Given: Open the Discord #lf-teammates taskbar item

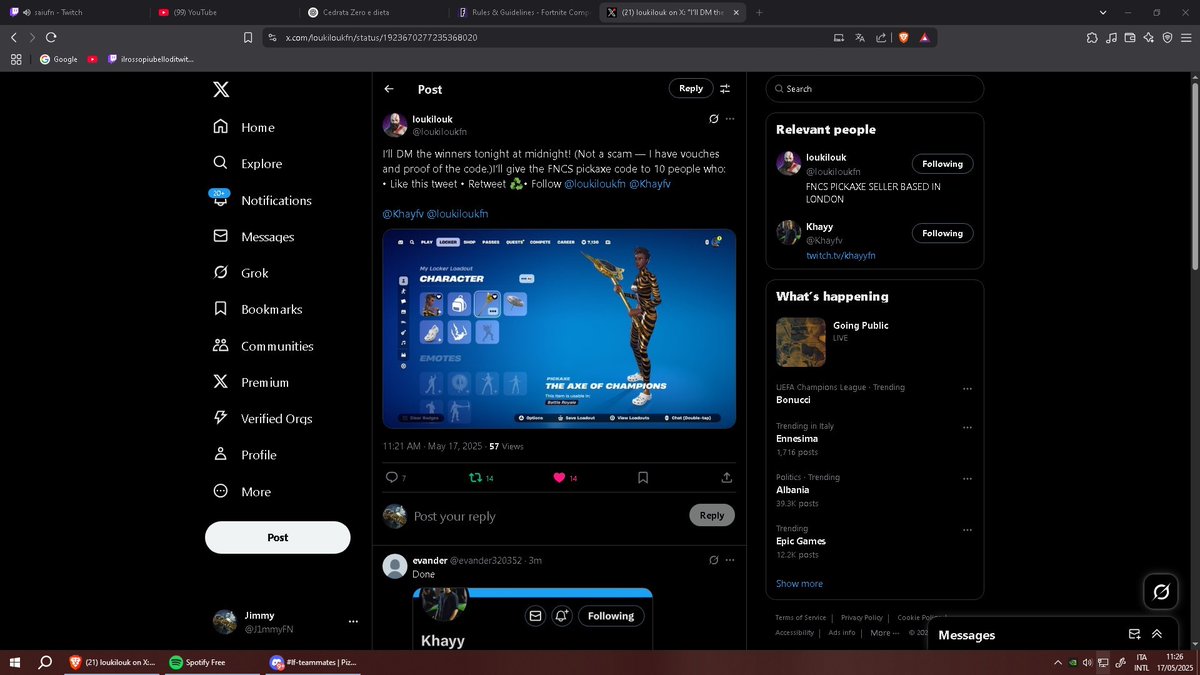Looking at the screenshot, I should click(x=313, y=662).
